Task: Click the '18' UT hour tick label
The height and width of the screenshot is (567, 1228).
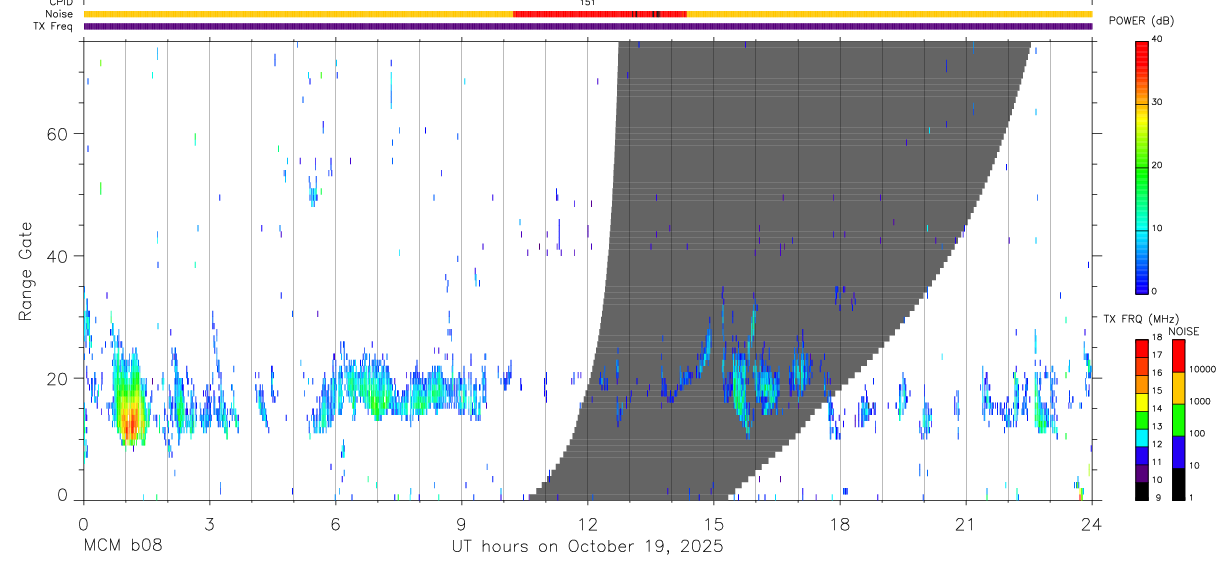Action: point(840,523)
